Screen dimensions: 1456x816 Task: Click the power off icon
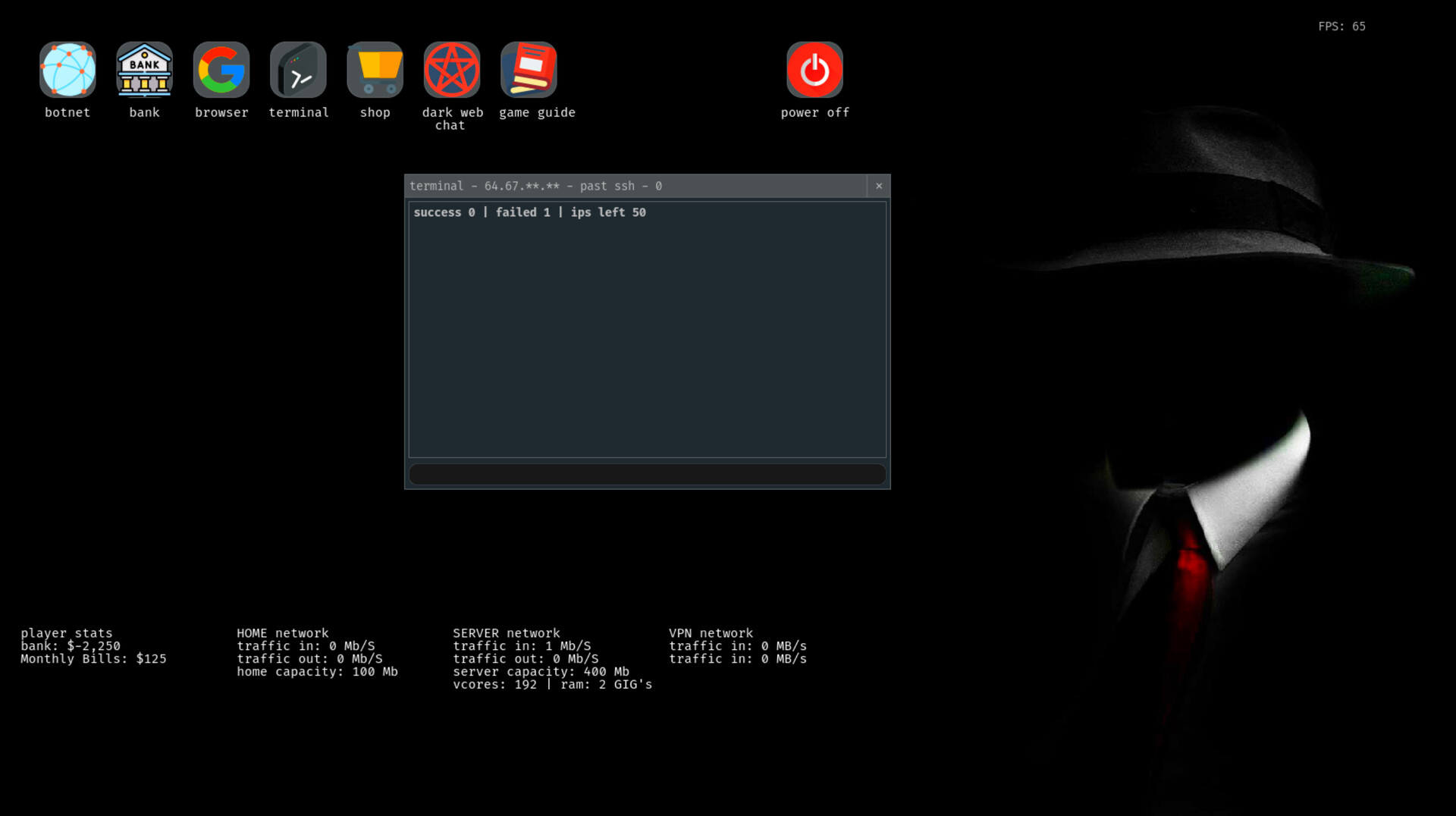(x=814, y=69)
